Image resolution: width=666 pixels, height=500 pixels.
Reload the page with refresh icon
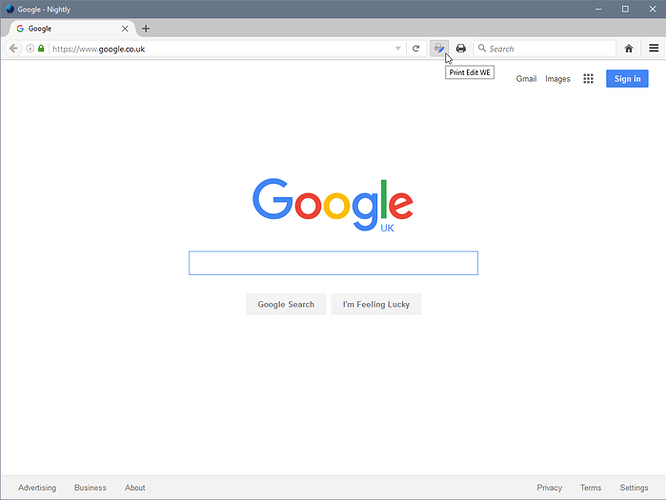pyautogui.click(x=416, y=48)
